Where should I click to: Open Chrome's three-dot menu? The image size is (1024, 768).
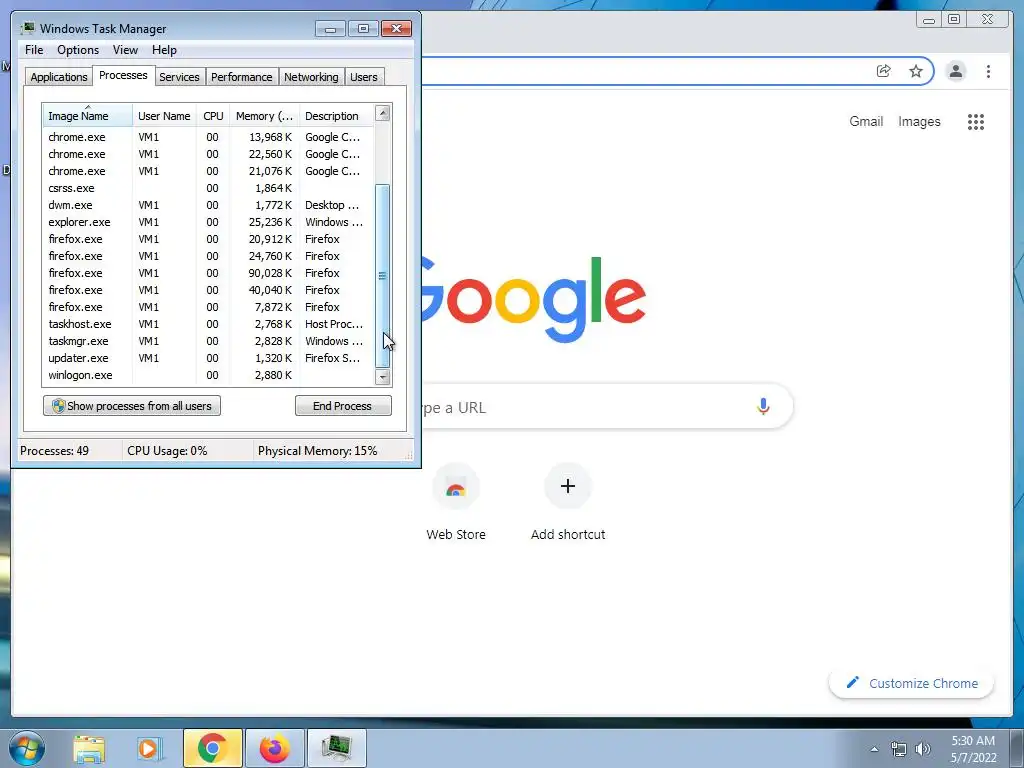tap(988, 71)
